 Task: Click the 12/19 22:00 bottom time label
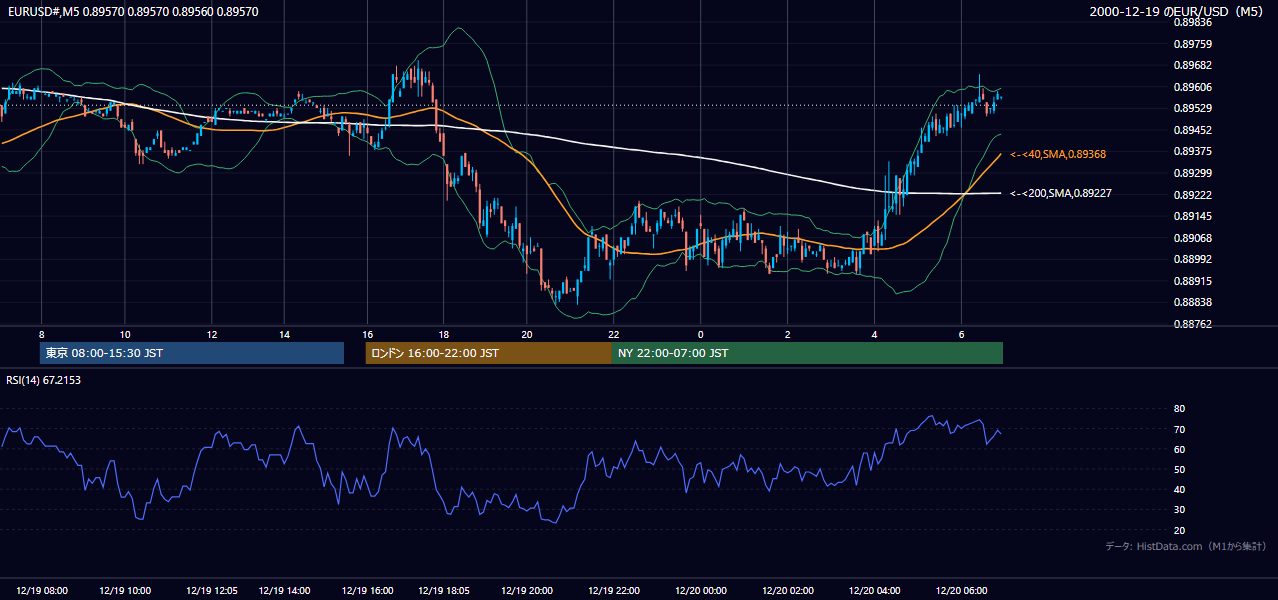pos(614,591)
